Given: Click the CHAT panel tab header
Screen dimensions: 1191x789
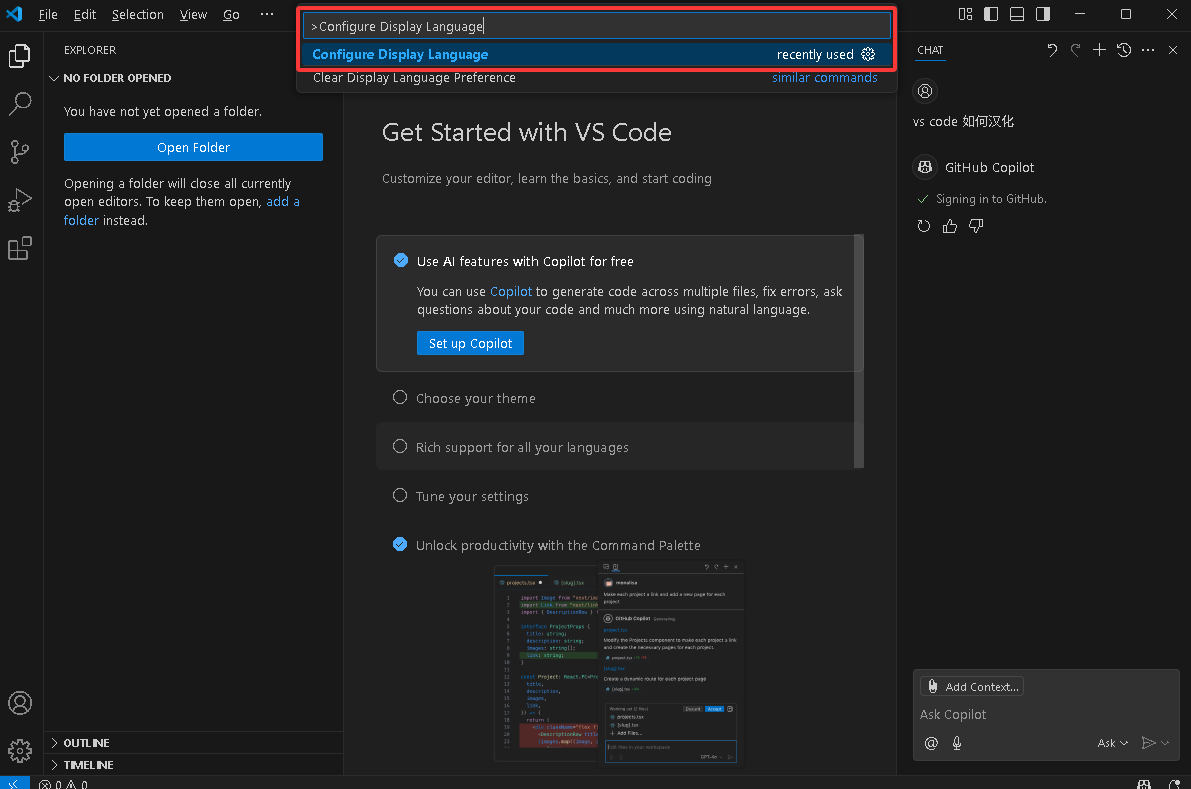Looking at the screenshot, I should (930, 50).
